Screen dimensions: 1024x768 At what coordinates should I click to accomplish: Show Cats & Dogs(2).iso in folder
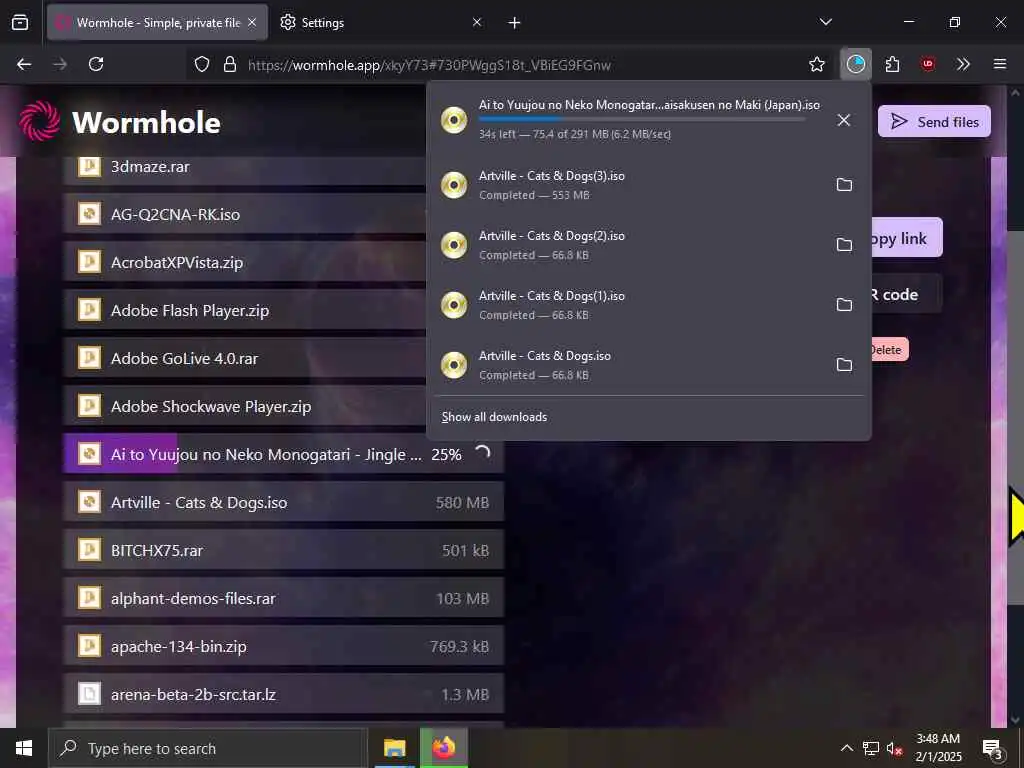844,245
